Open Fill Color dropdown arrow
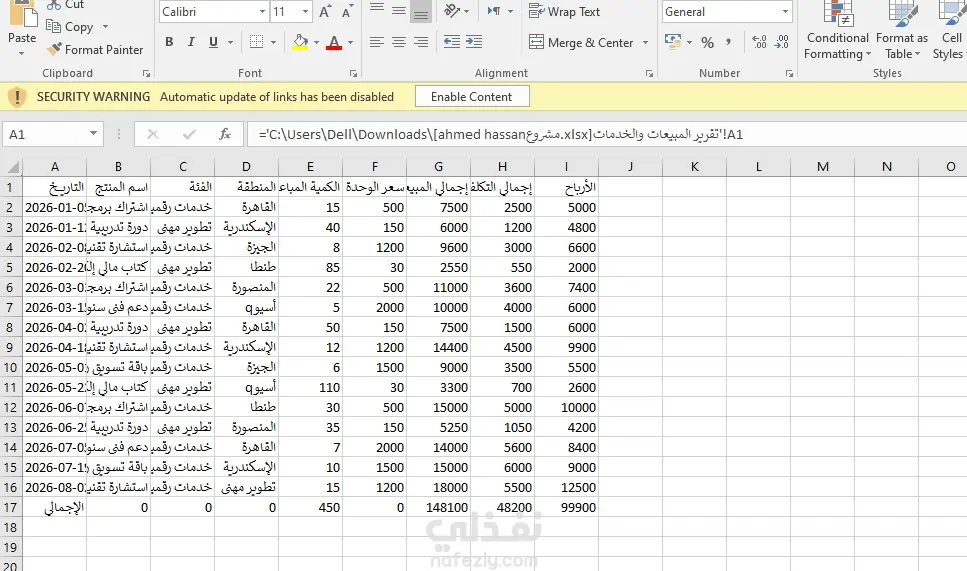This screenshot has width=967, height=571. coord(316,43)
